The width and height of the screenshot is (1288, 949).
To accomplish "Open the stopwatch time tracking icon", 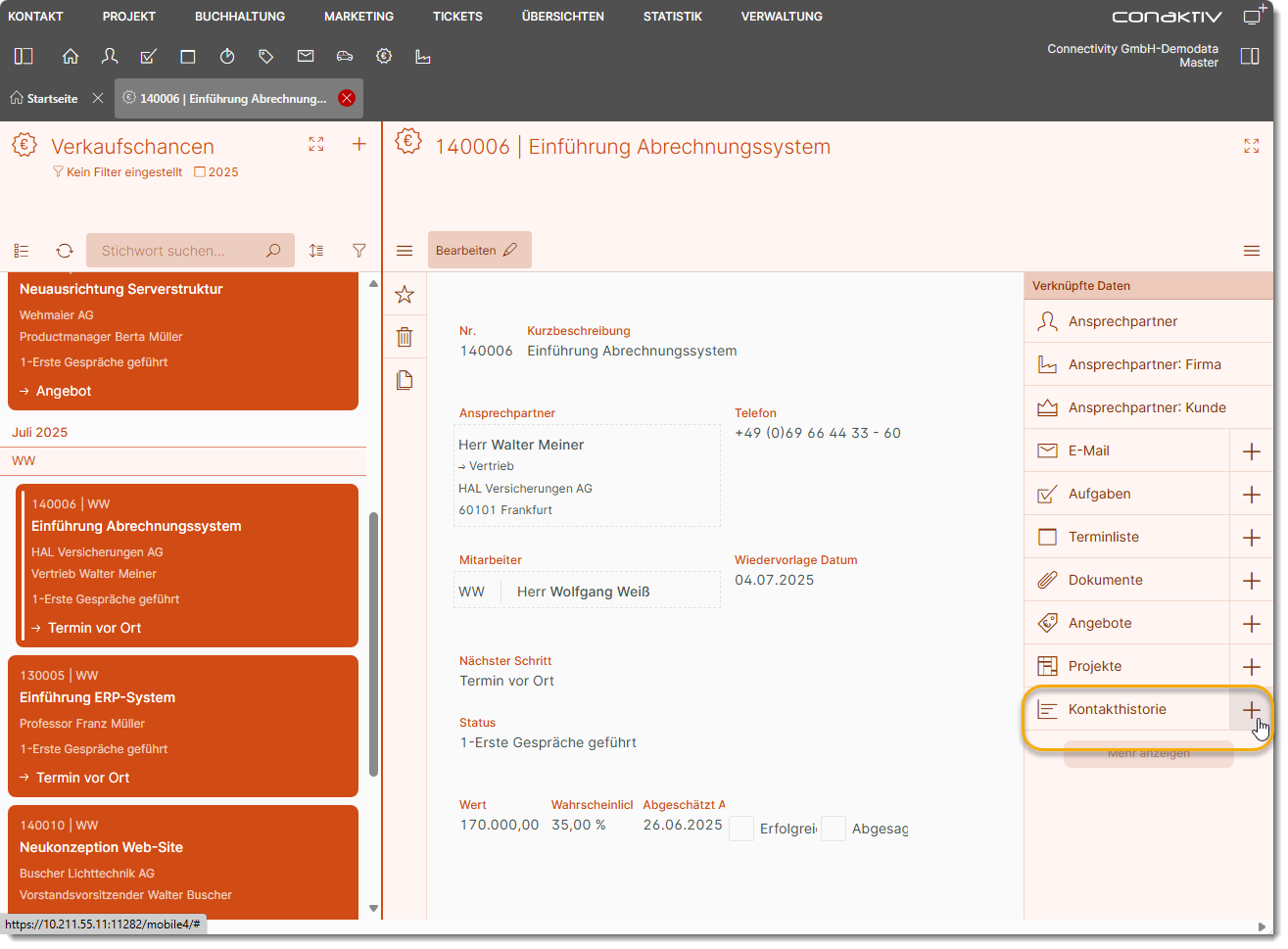I will point(227,57).
